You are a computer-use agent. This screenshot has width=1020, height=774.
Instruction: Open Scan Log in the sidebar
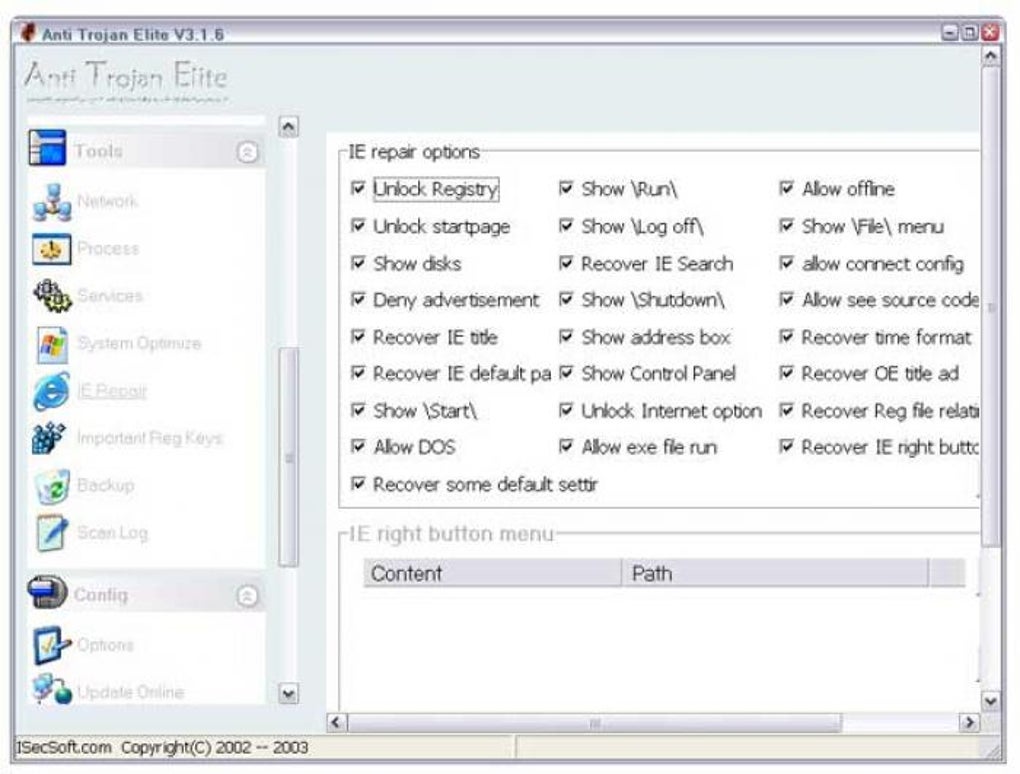coord(113,533)
